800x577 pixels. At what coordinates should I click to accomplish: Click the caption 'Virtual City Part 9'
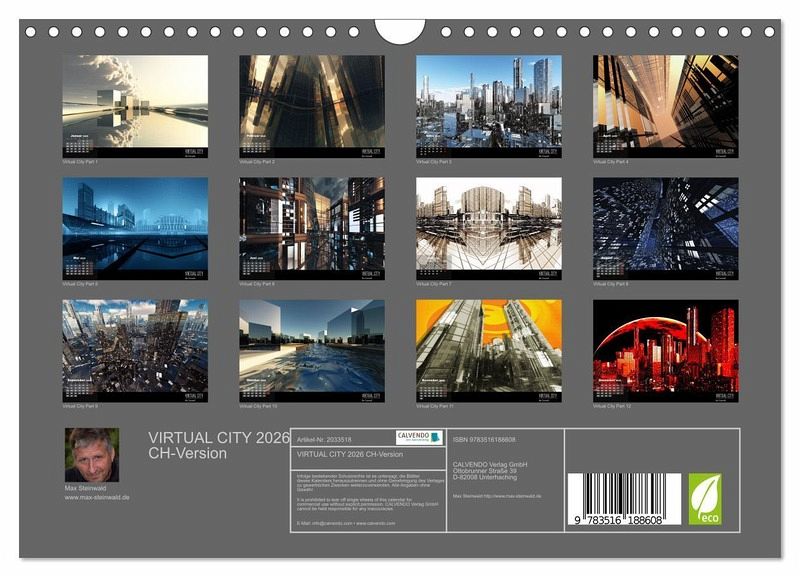click(x=80, y=407)
